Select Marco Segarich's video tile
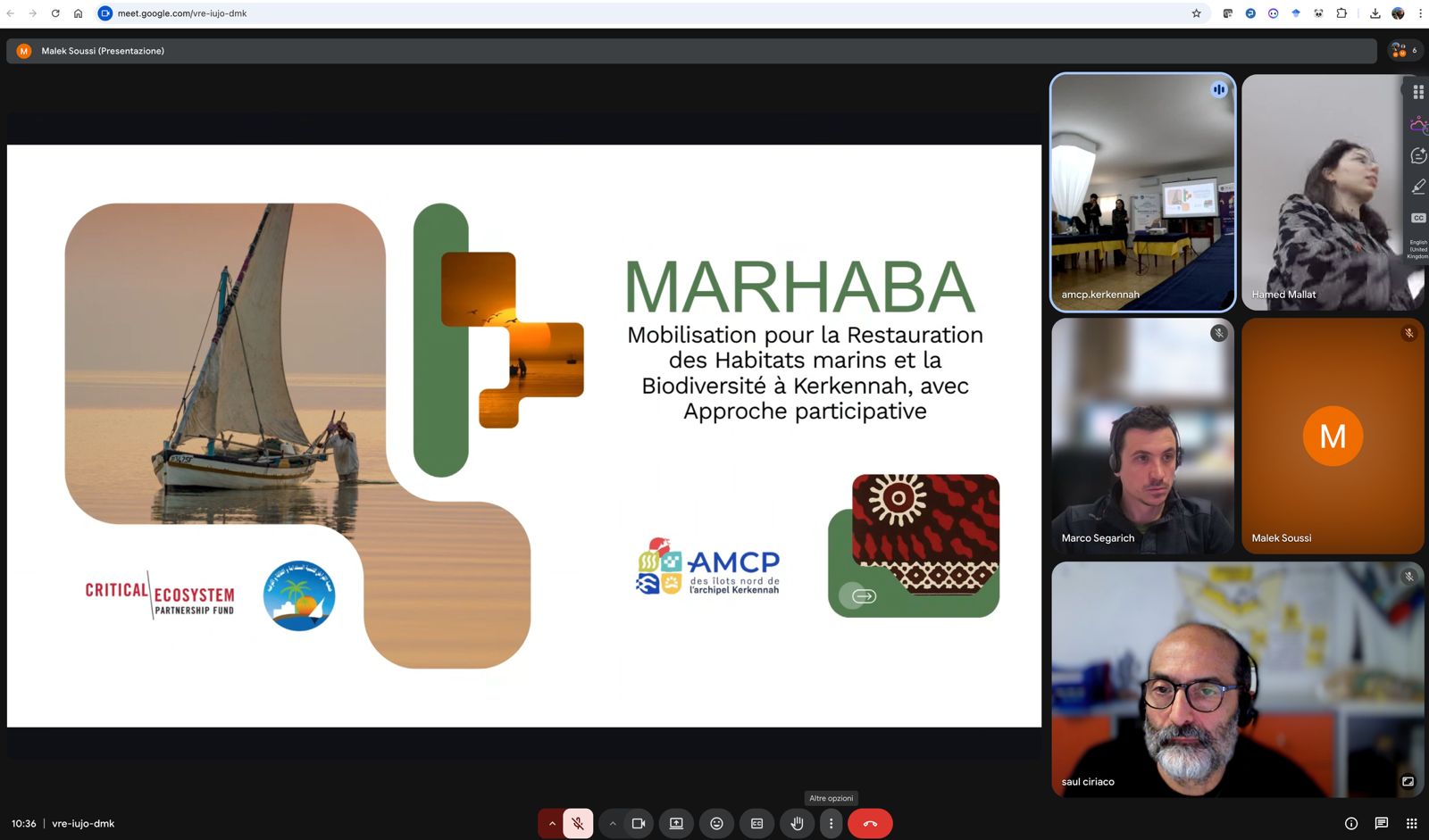The height and width of the screenshot is (840, 1429). click(x=1143, y=436)
